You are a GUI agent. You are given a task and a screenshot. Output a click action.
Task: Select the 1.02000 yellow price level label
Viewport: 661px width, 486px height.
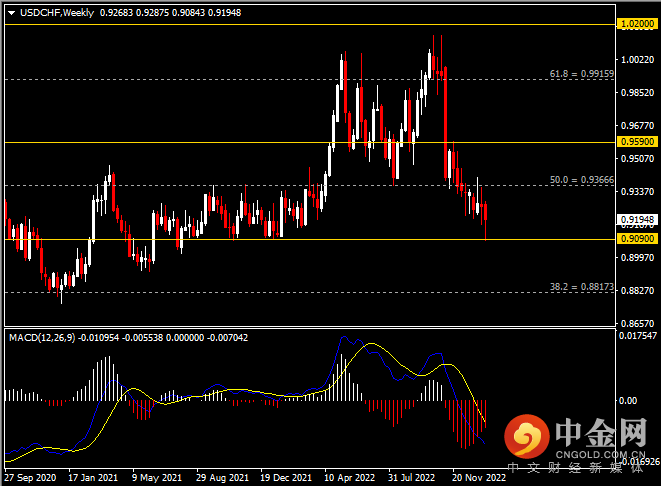(638, 24)
